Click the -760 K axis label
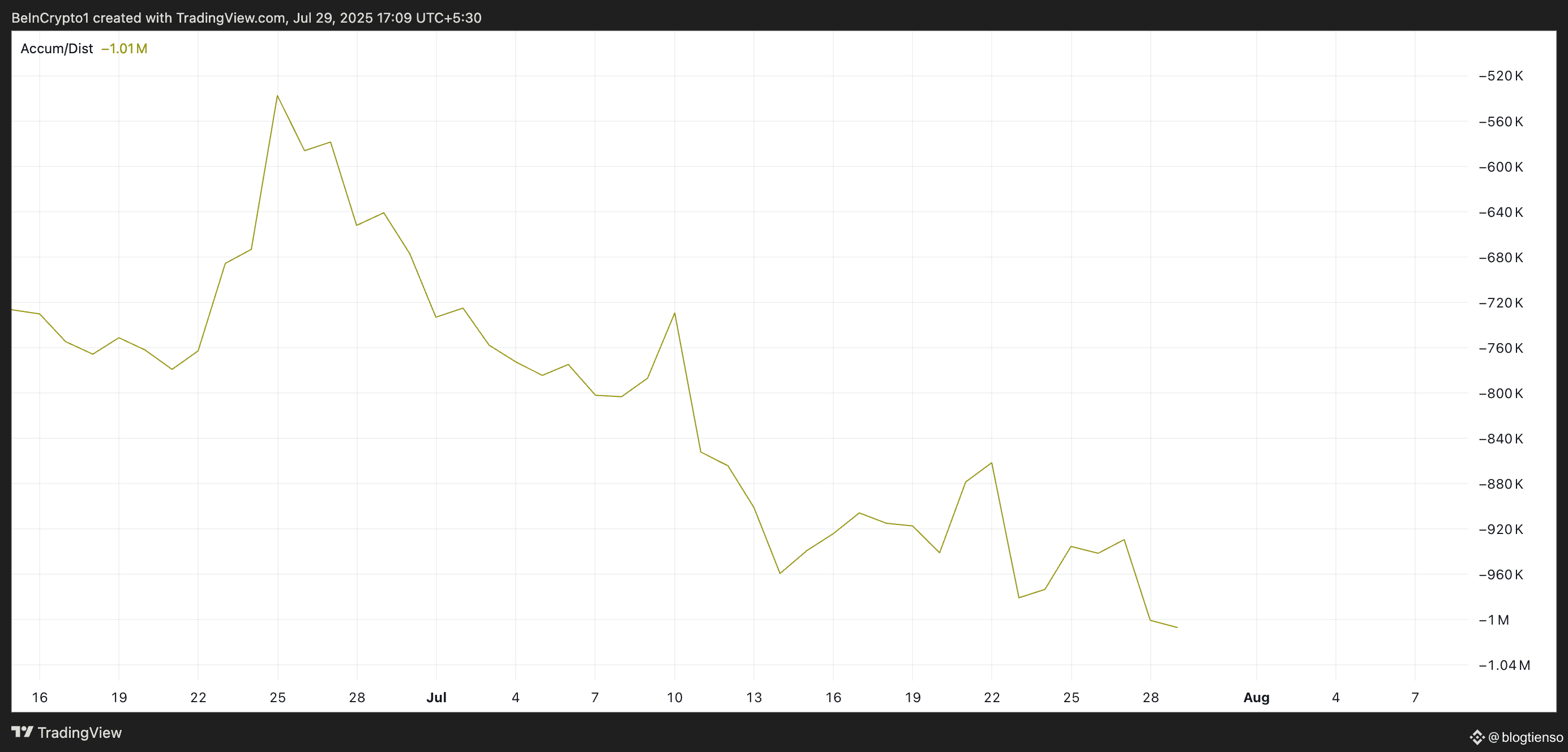 [1501, 348]
